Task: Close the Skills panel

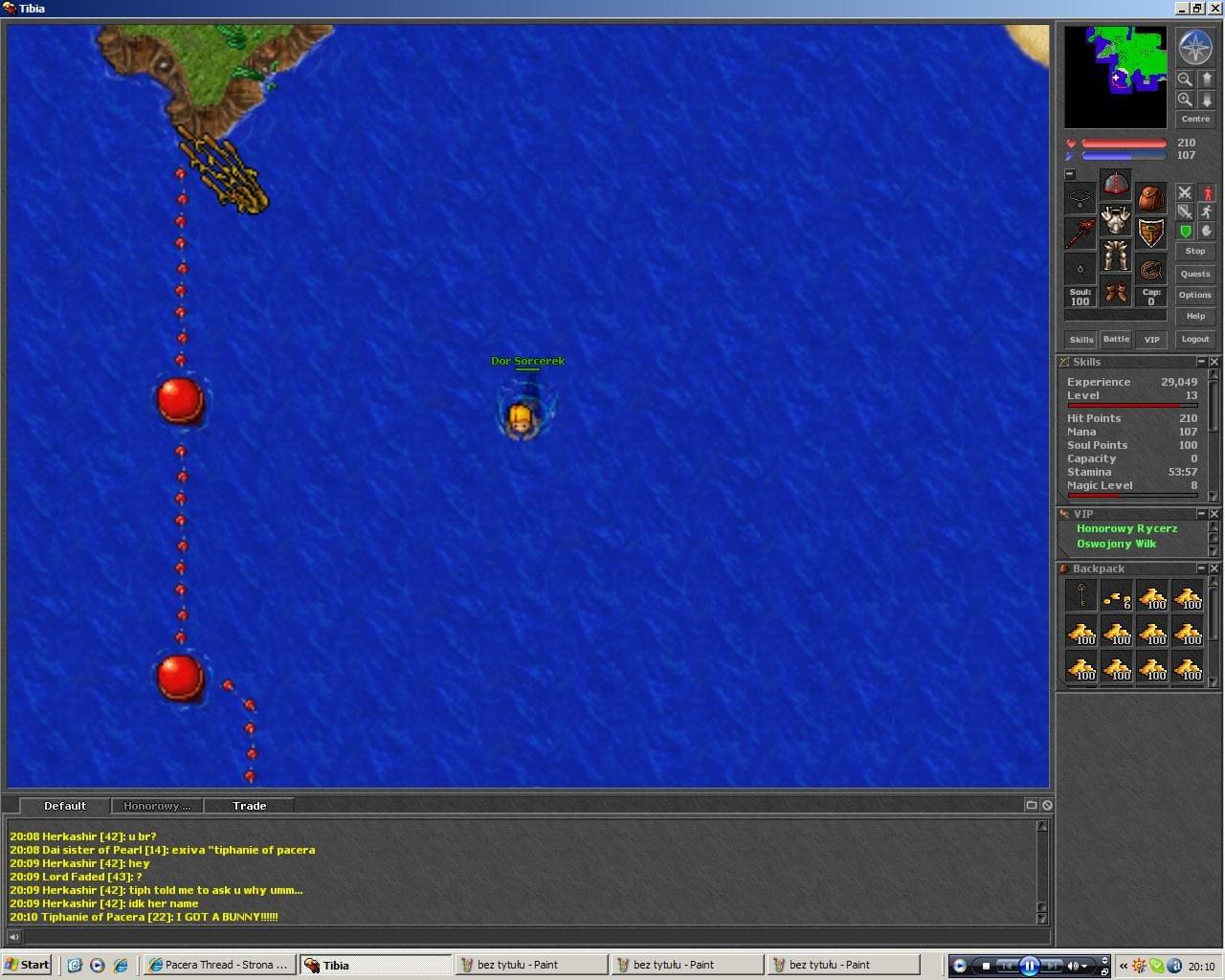Action: tap(1214, 362)
